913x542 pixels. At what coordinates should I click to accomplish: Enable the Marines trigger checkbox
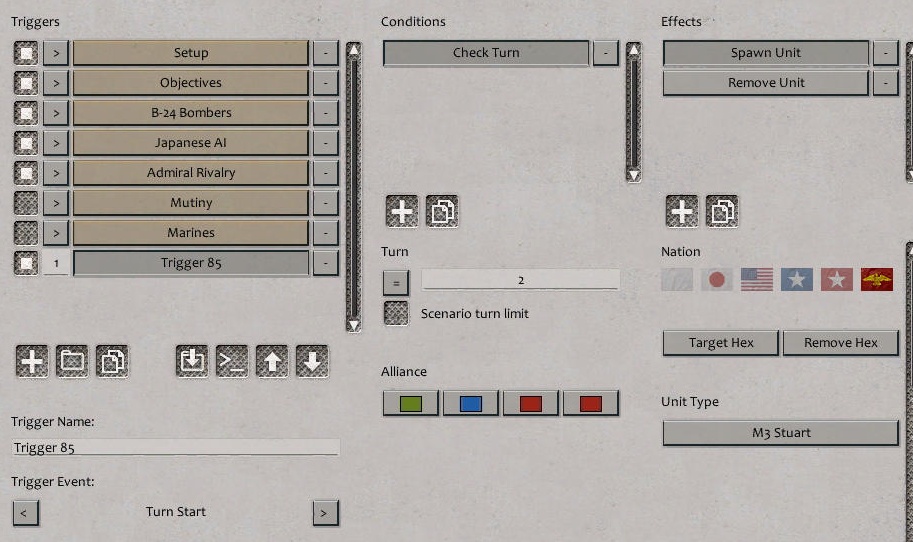tap(26, 233)
